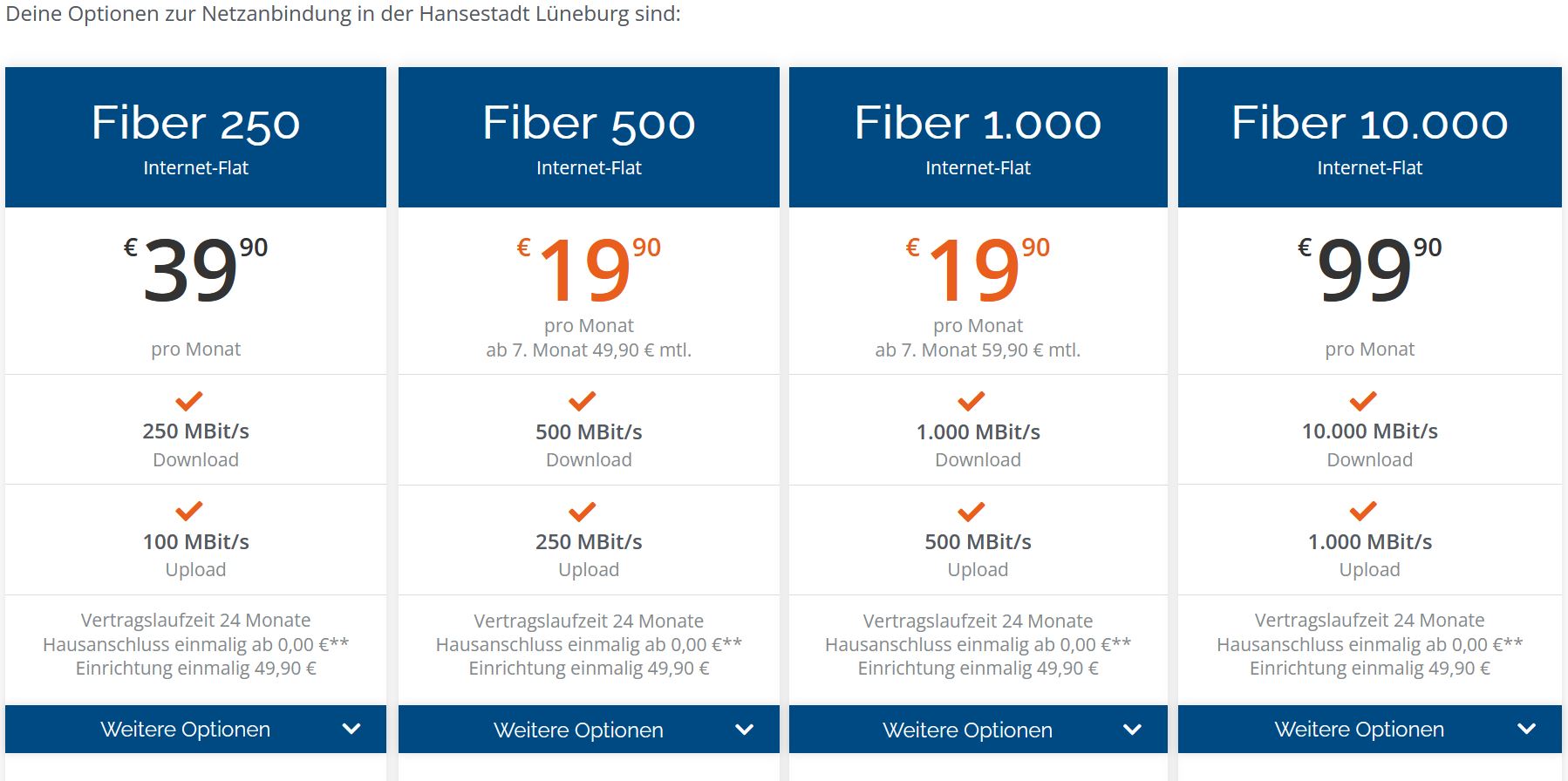Select the Fiber 500 plan header
This screenshot has width=1568, height=781.
589,137
